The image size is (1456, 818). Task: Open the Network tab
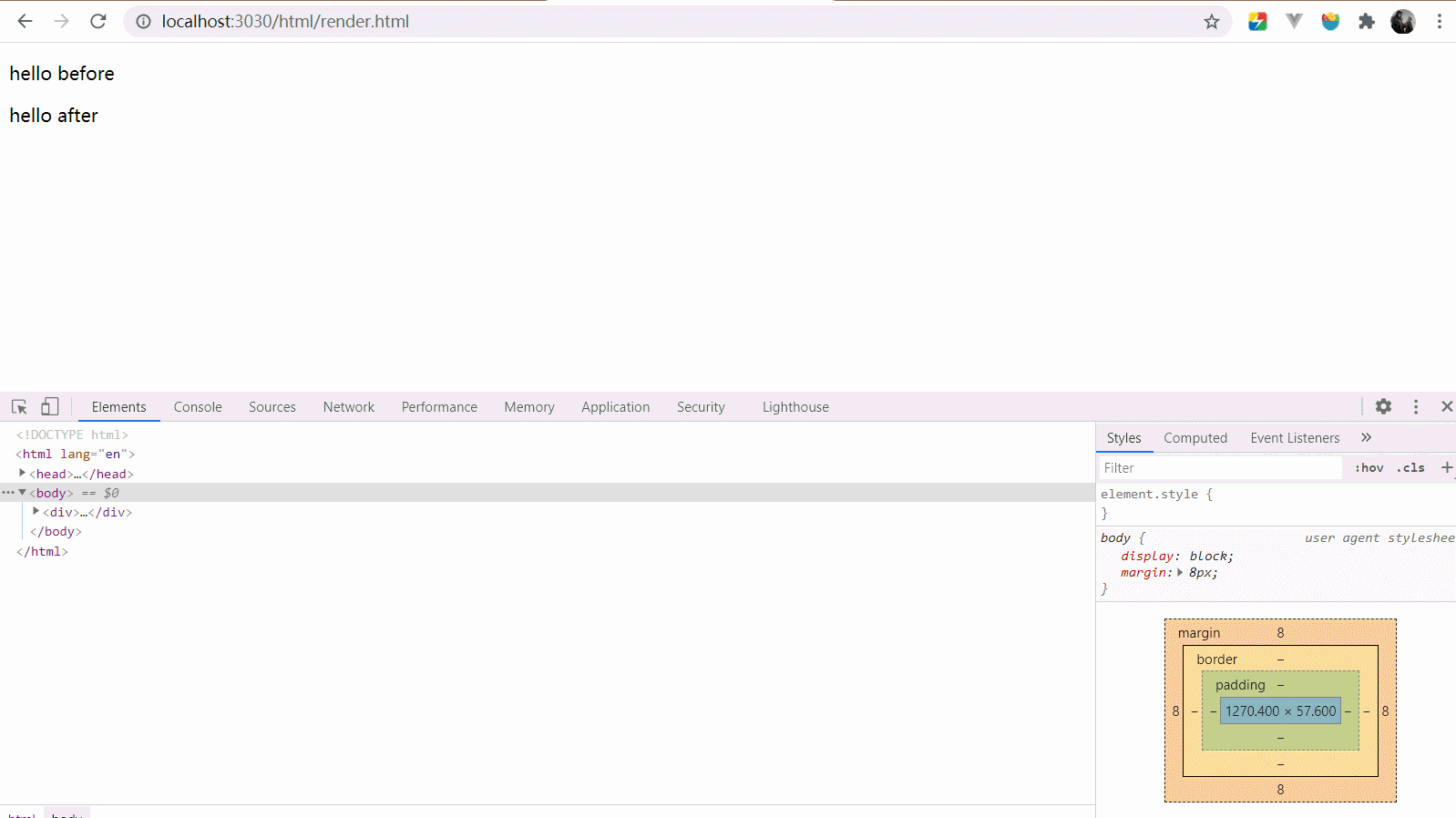point(349,407)
